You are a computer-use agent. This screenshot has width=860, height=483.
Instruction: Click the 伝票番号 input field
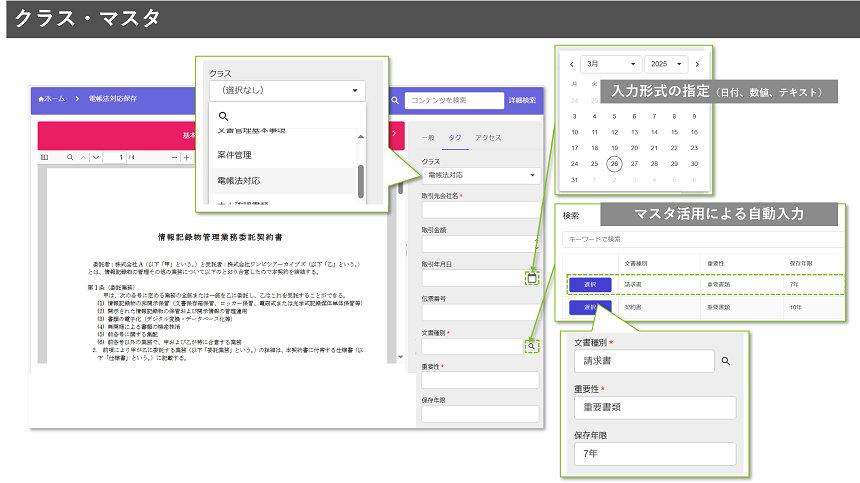click(x=481, y=312)
